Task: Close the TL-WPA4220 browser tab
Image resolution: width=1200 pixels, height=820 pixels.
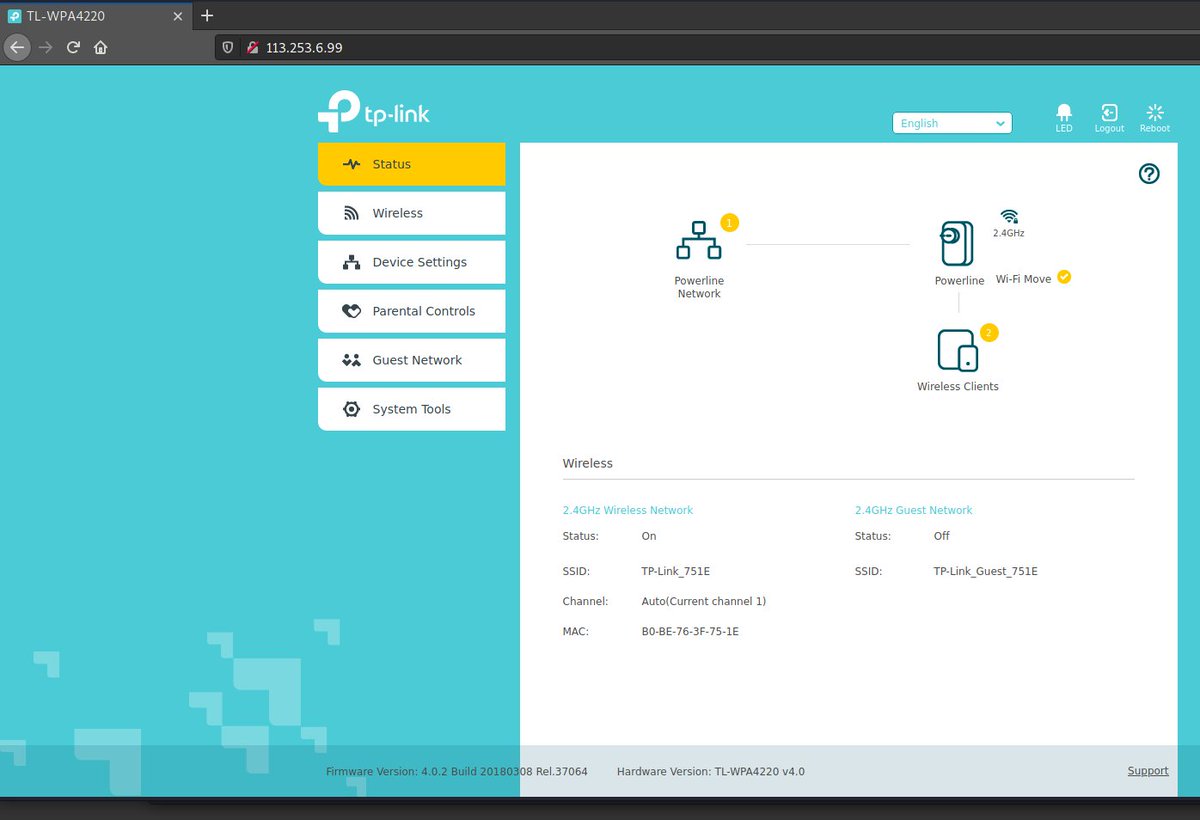Action: [x=180, y=16]
